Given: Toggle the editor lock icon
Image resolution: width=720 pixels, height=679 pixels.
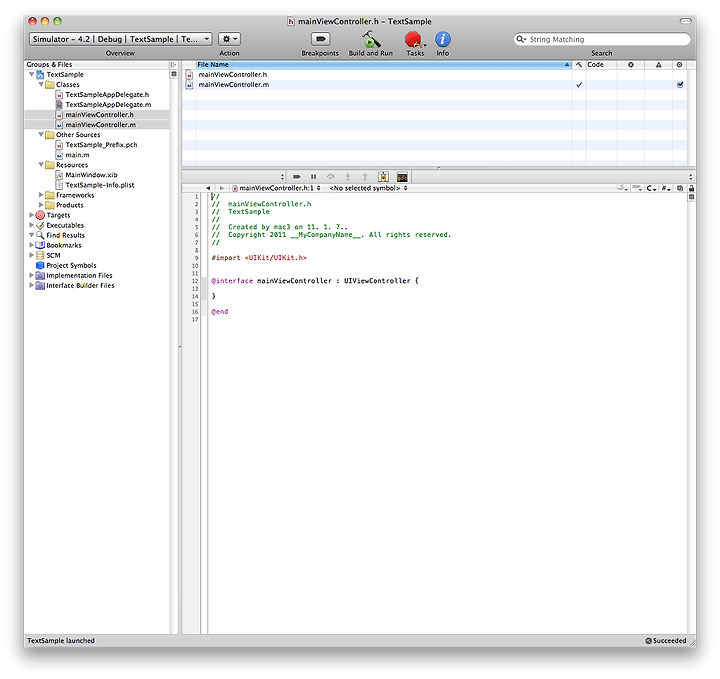Looking at the screenshot, I should click(692, 188).
